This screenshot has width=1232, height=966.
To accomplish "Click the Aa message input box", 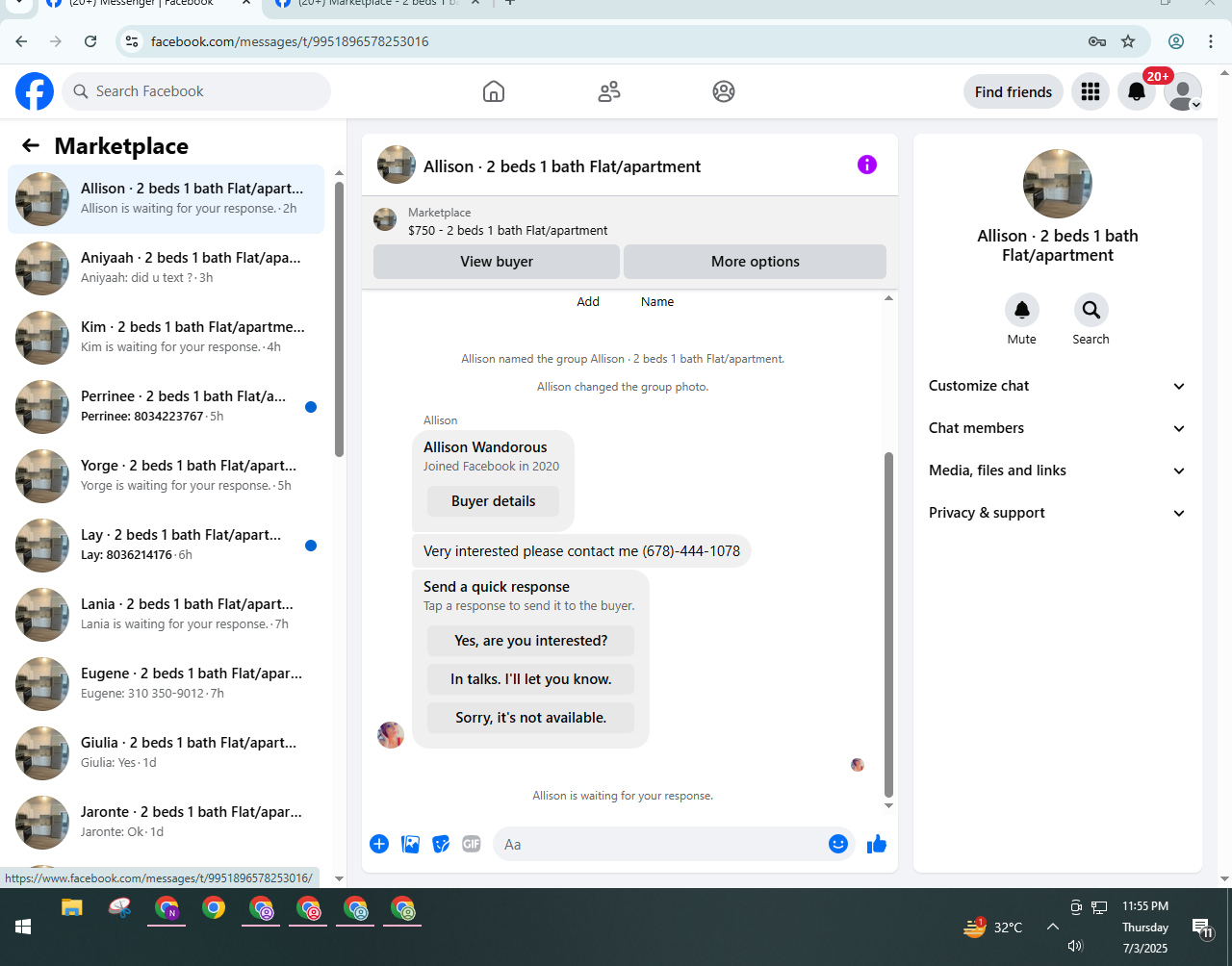I will pos(660,844).
